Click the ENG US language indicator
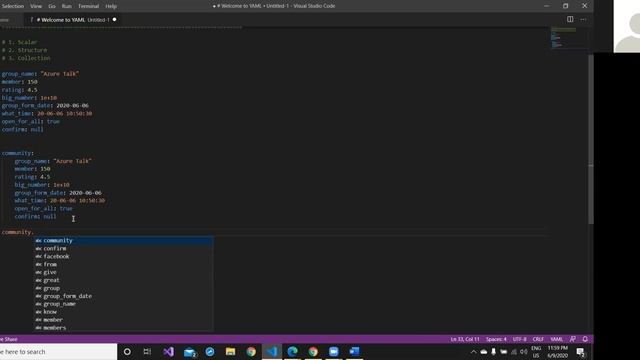Viewport: 640px width, 360px height. coord(536,352)
